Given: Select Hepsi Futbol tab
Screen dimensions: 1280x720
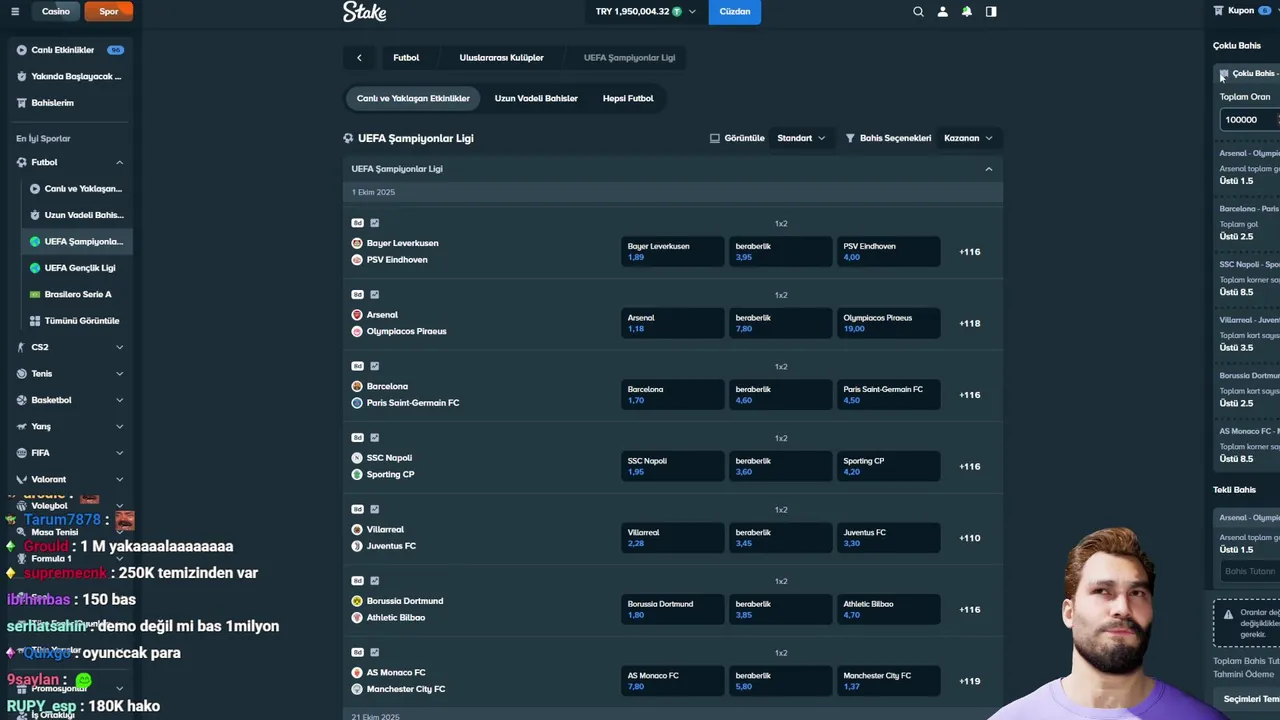Looking at the screenshot, I should click(628, 98).
